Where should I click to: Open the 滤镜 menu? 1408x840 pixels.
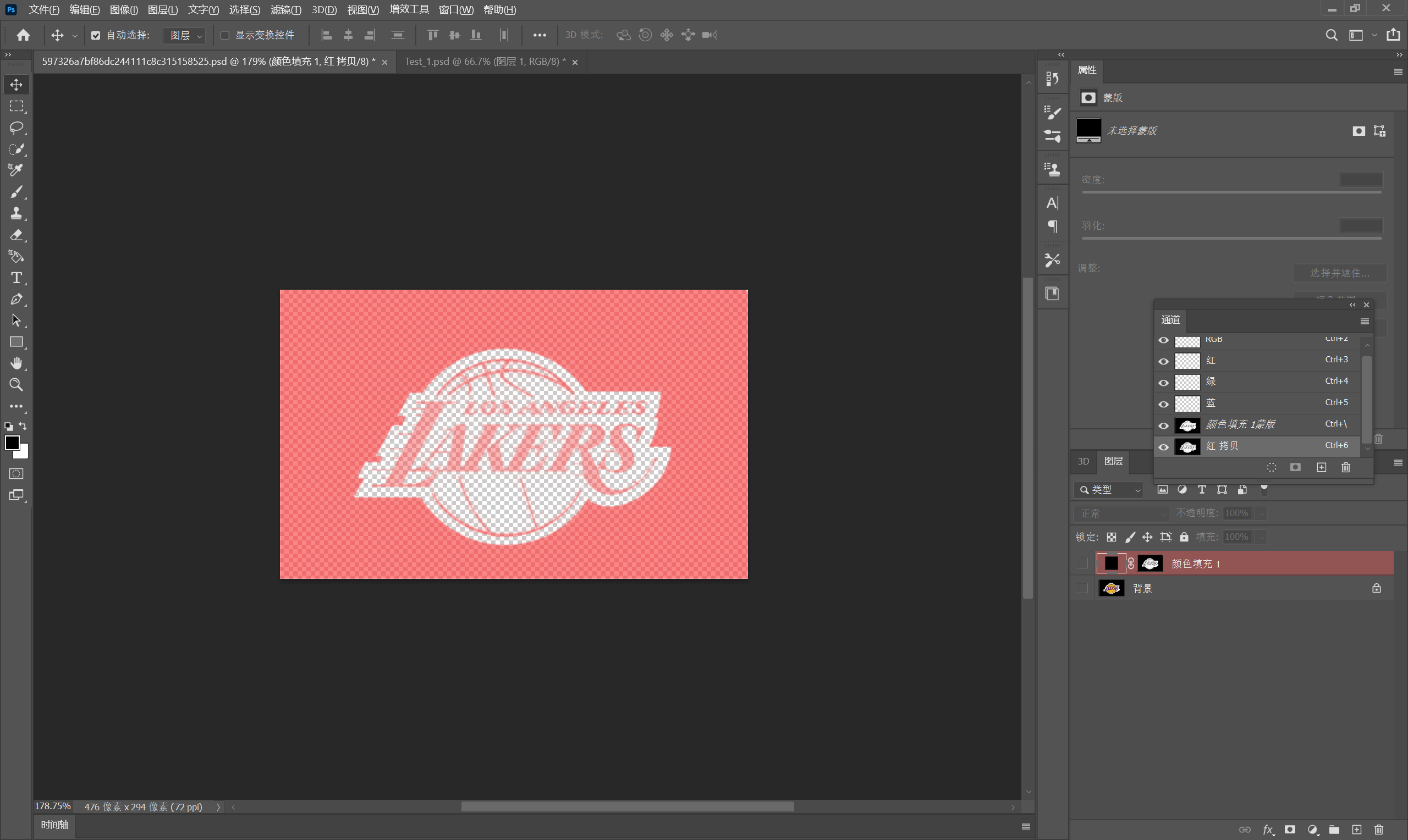pos(285,10)
